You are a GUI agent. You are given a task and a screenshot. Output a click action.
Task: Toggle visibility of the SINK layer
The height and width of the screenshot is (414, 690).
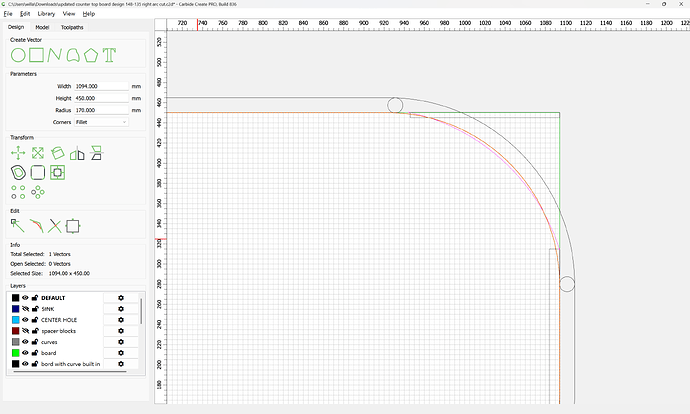pos(26,309)
